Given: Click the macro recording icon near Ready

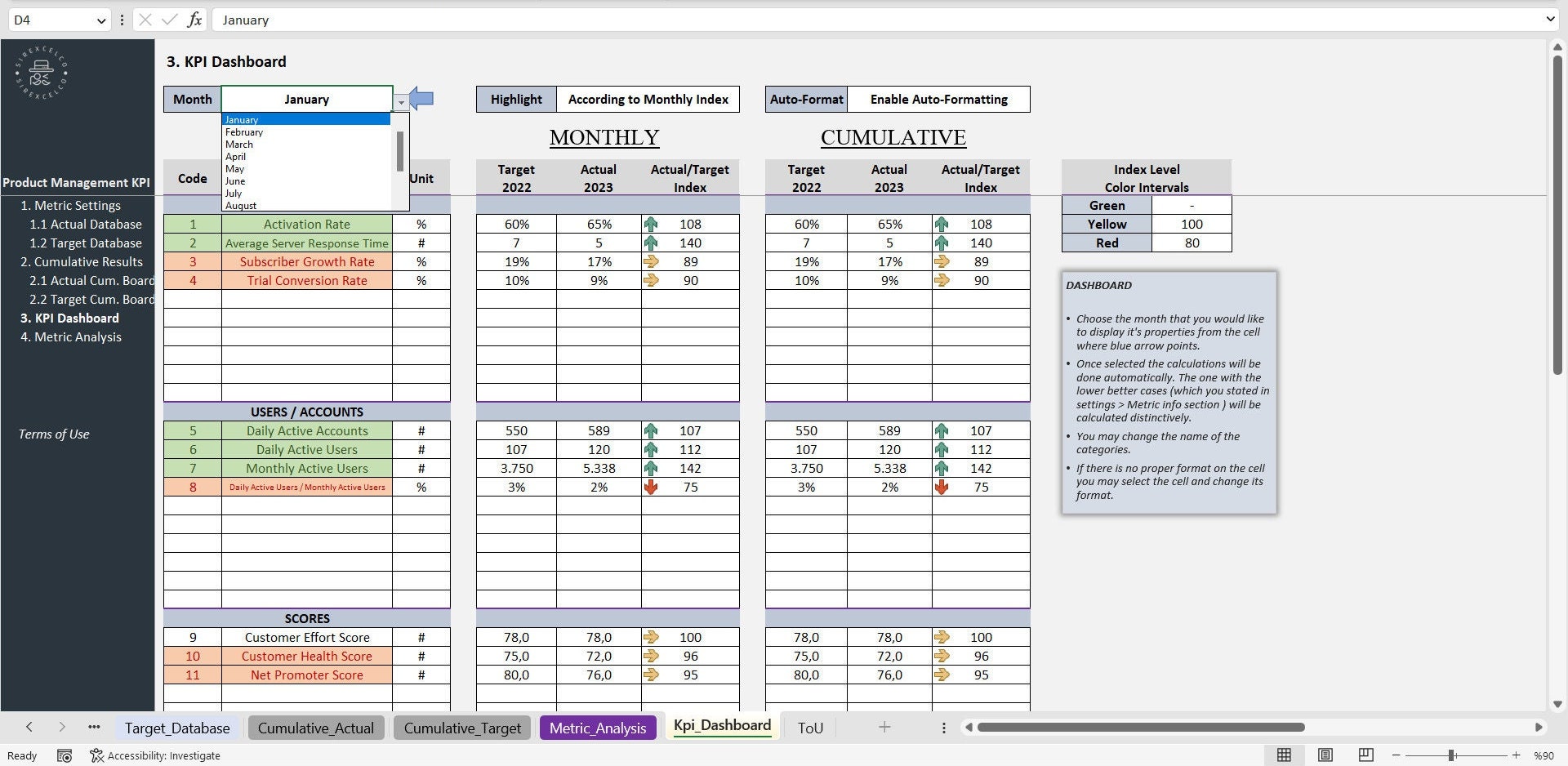Looking at the screenshot, I should [x=65, y=755].
